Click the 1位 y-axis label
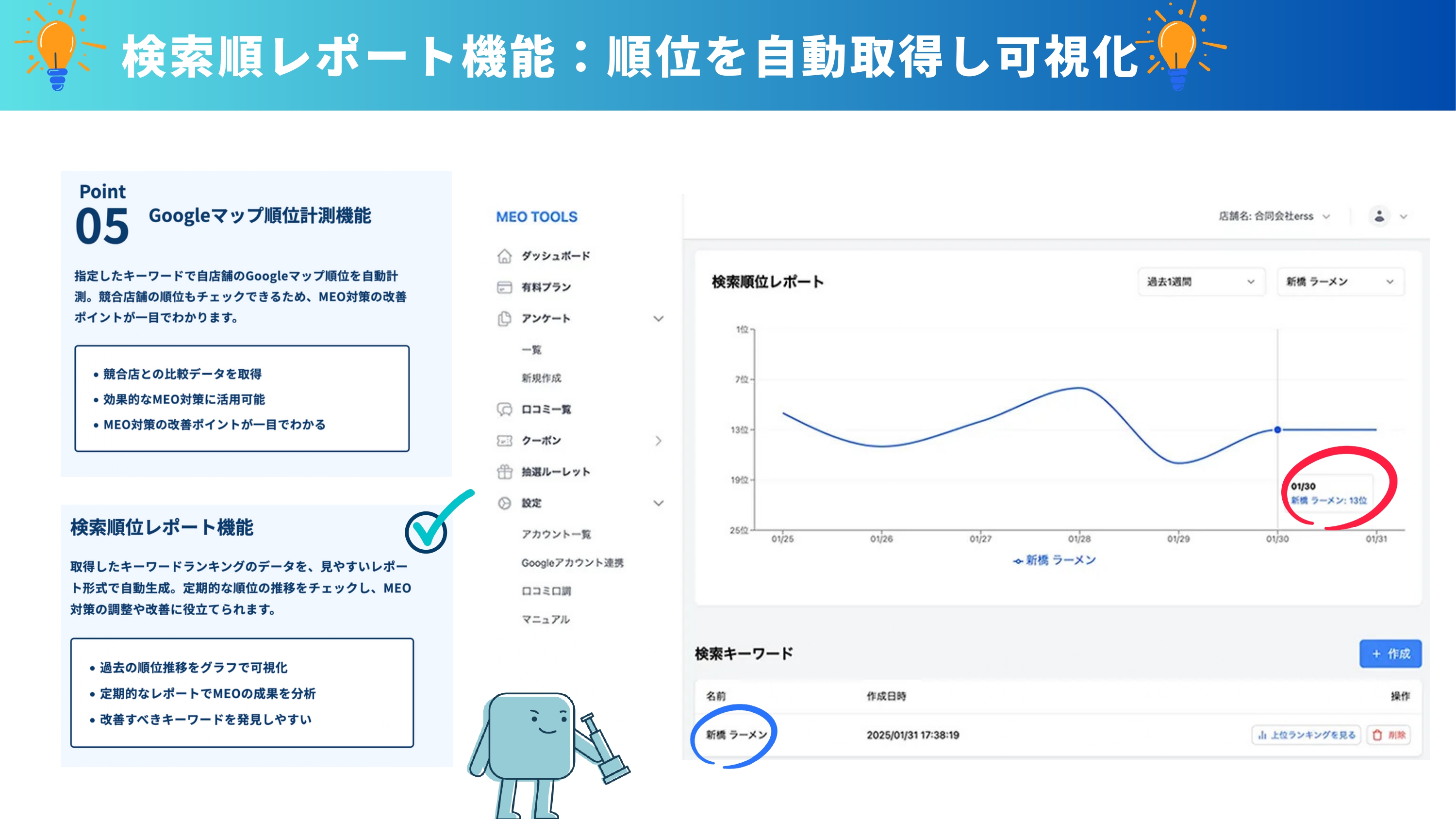Screen dimensions: 1456x819 tap(742, 329)
